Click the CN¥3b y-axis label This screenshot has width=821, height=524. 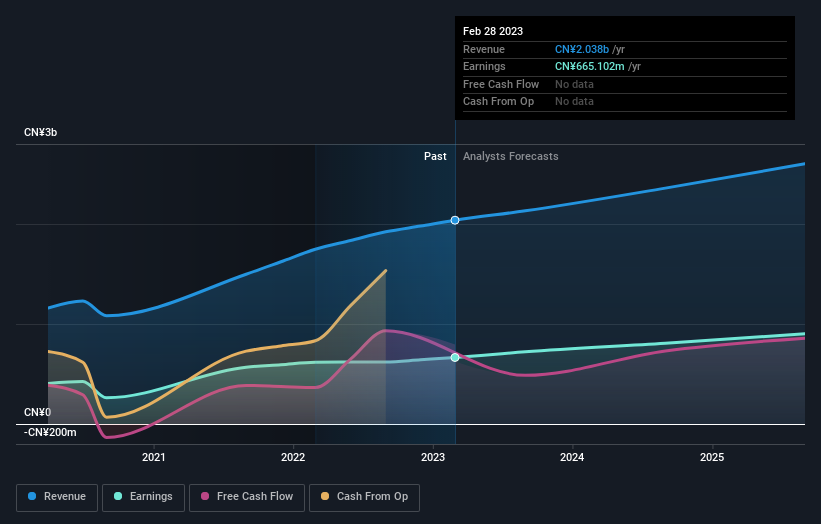(x=40, y=132)
